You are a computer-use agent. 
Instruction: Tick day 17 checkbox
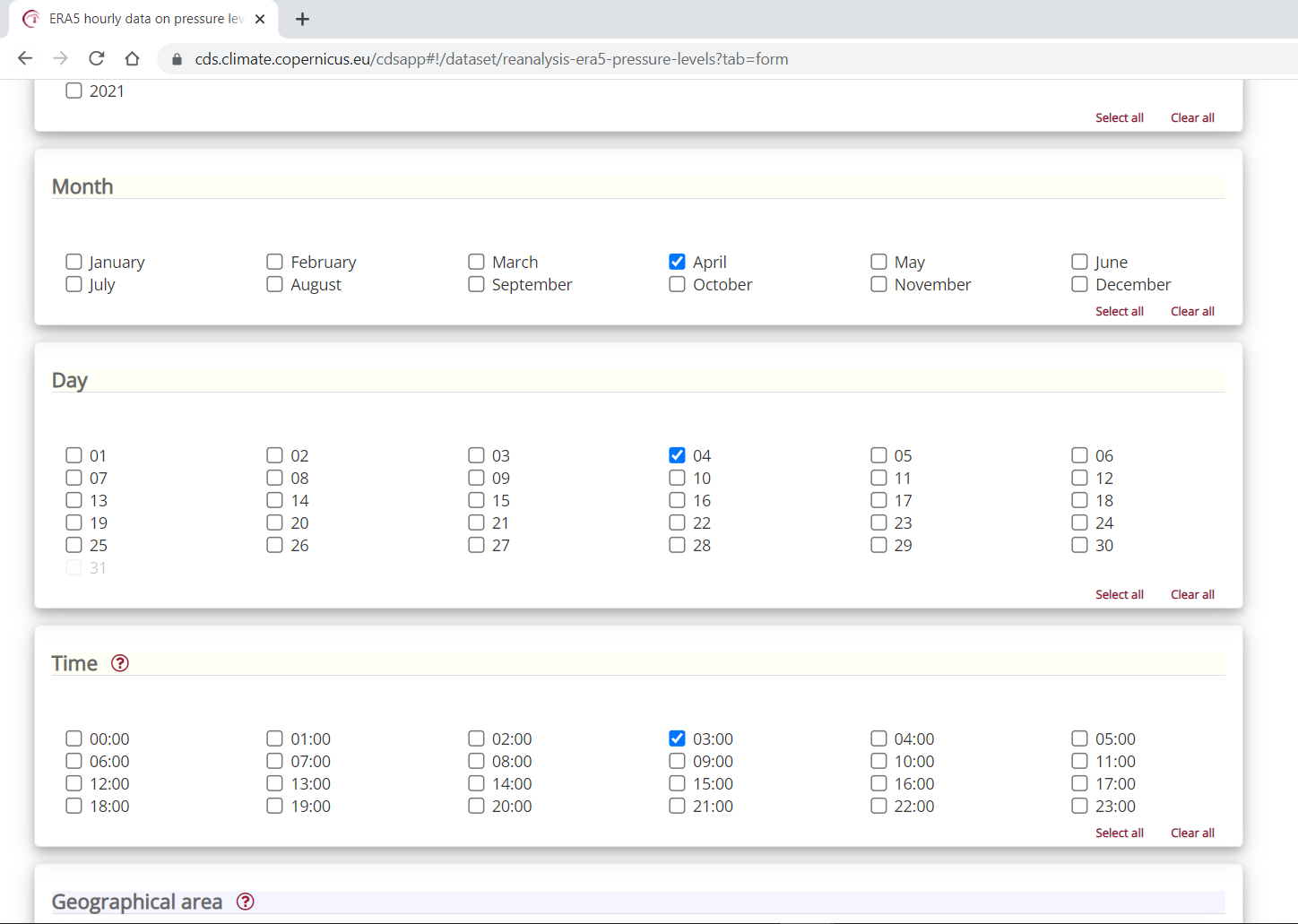click(x=878, y=500)
